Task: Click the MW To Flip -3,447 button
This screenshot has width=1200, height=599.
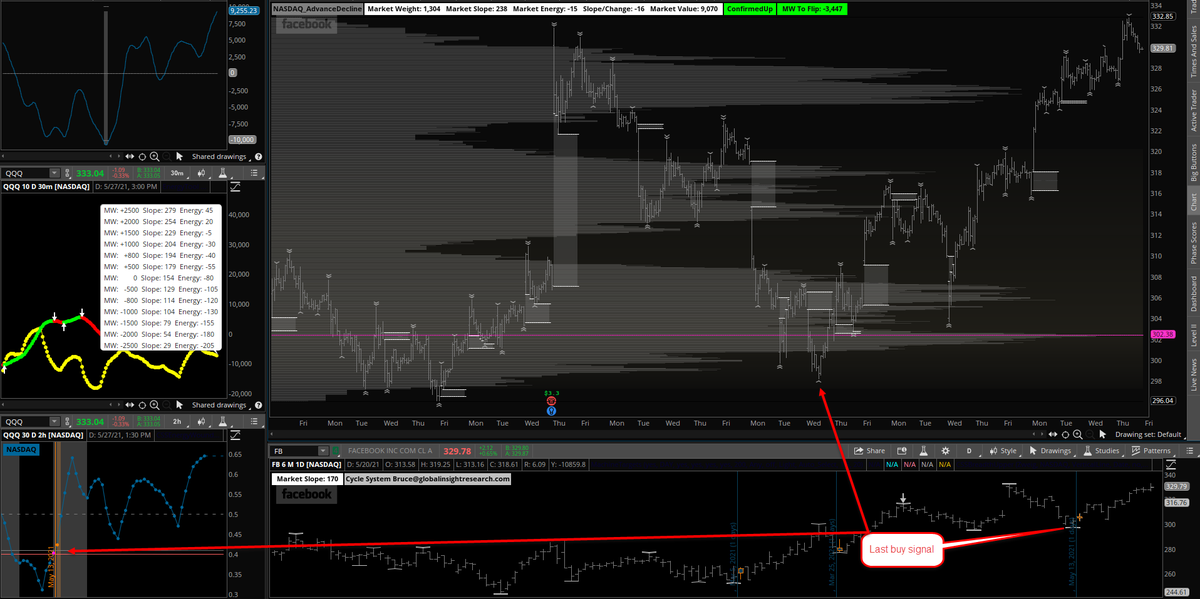Action: (812, 8)
